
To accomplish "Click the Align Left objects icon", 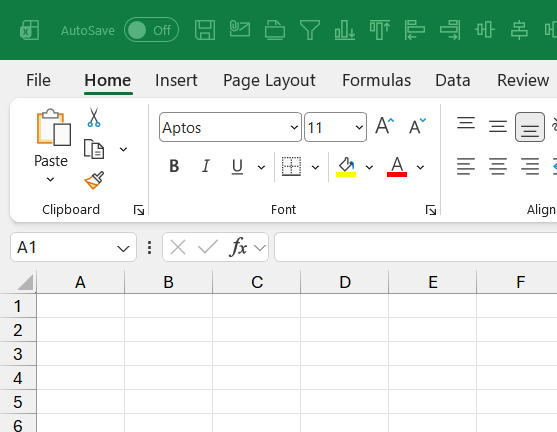I will (415, 30).
